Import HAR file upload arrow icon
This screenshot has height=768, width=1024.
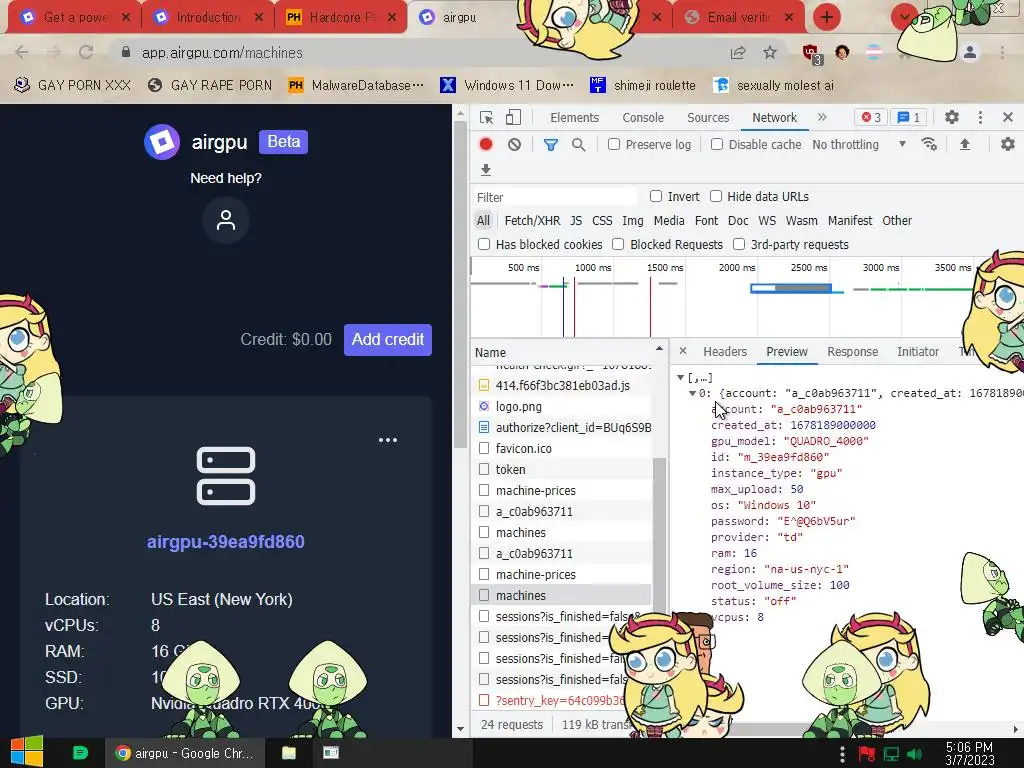(x=965, y=144)
